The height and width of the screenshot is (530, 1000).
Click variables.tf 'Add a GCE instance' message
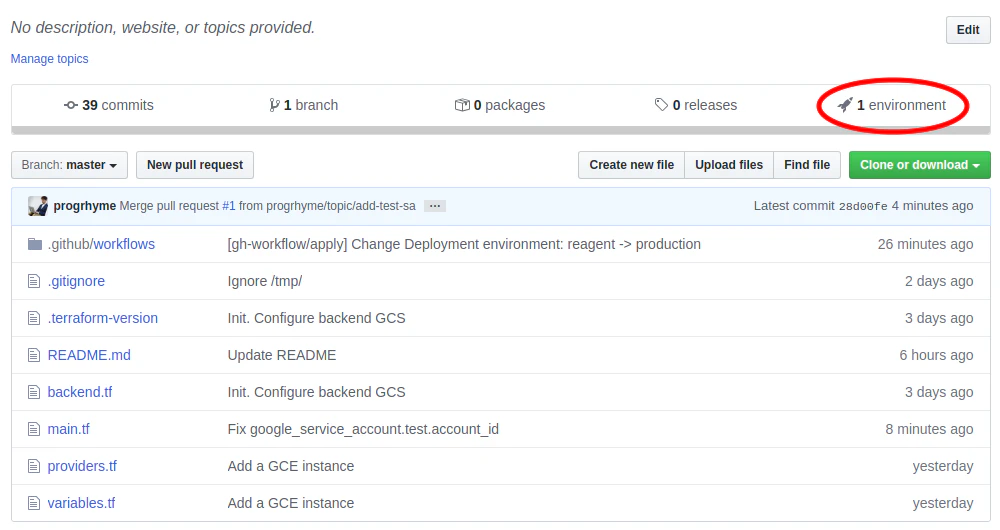pyautogui.click(x=291, y=503)
